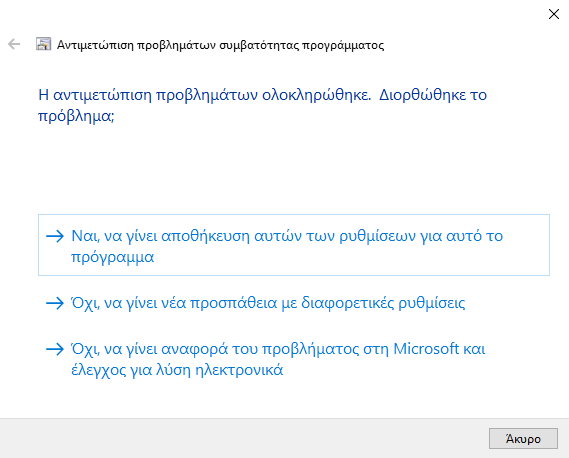Click the compatibility troubleshooter icon beside the title

coord(44,44)
